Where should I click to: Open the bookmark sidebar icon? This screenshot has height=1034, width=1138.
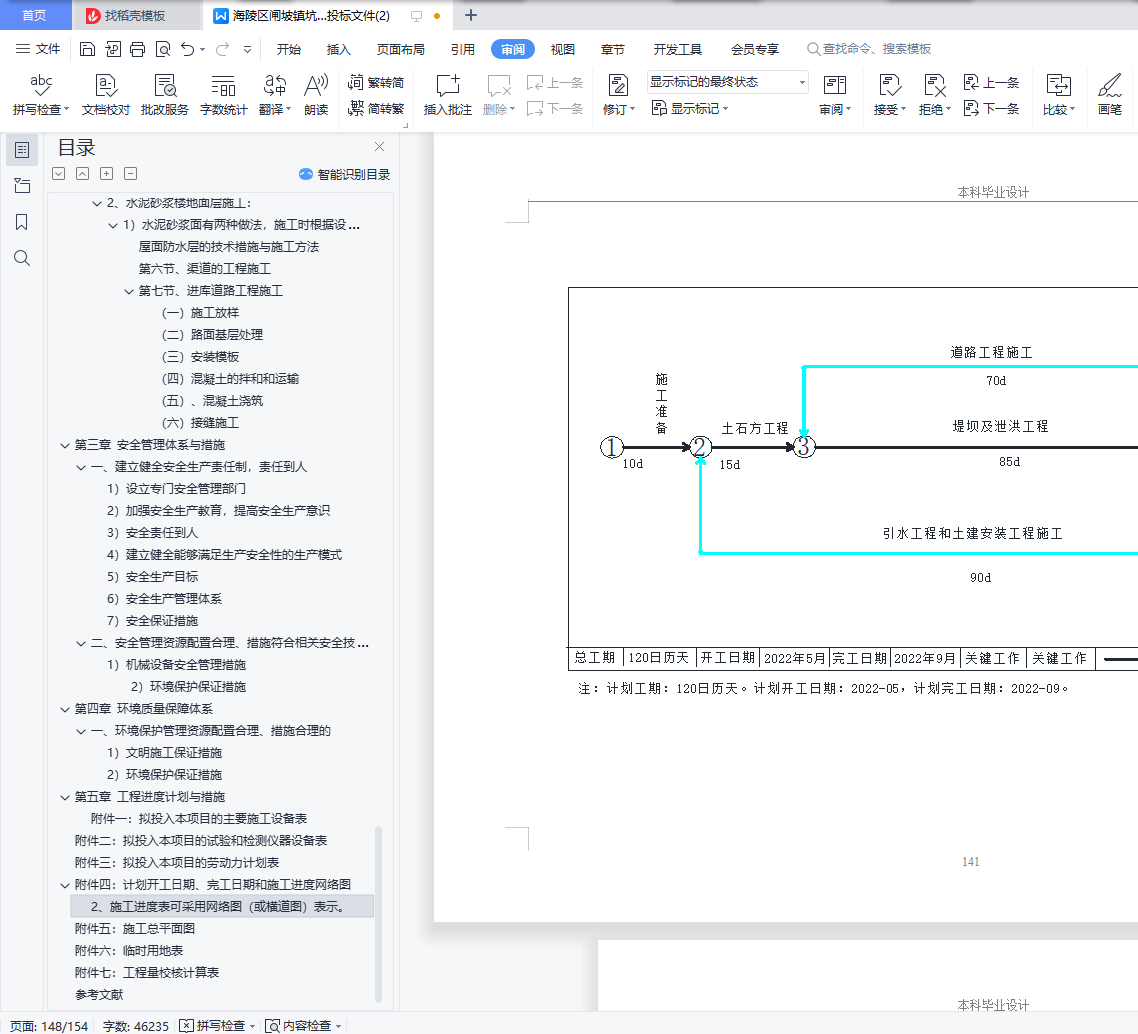click(22, 222)
